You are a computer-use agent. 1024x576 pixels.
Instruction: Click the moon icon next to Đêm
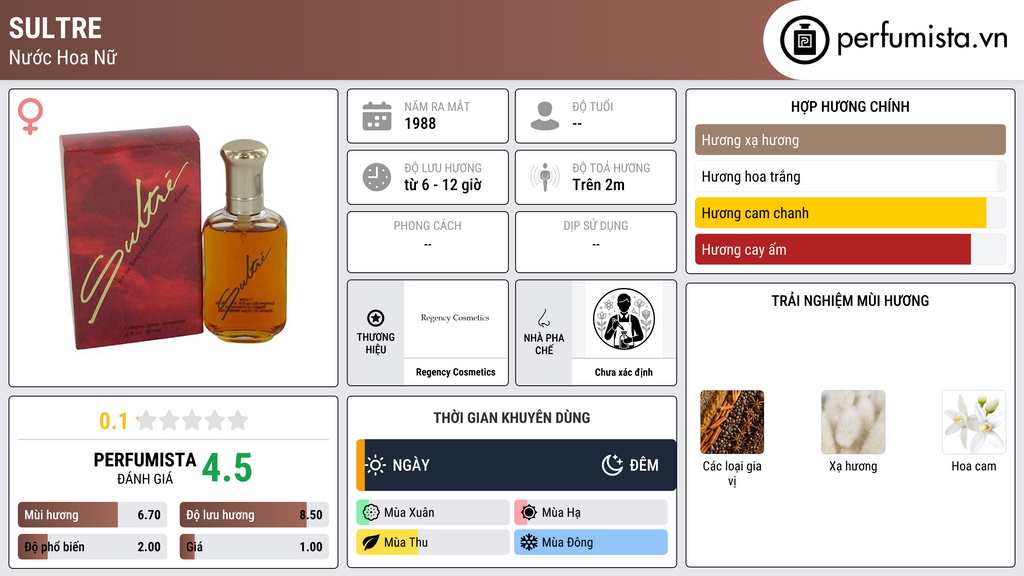pos(612,465)
